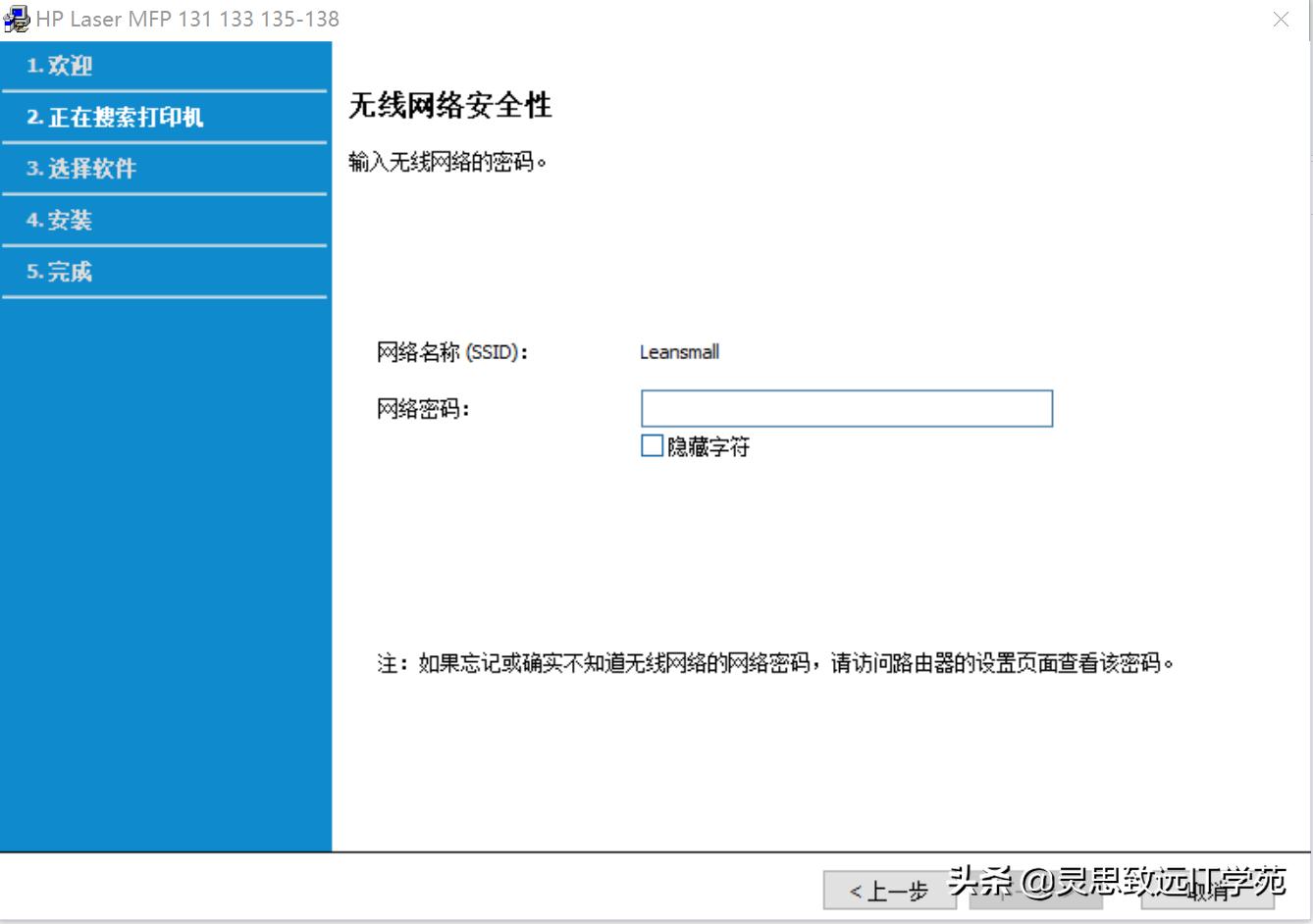Click the HP installer icon in the title bar
The image size is (1313, 924).
pyautogui.click(x=17, y=18)
